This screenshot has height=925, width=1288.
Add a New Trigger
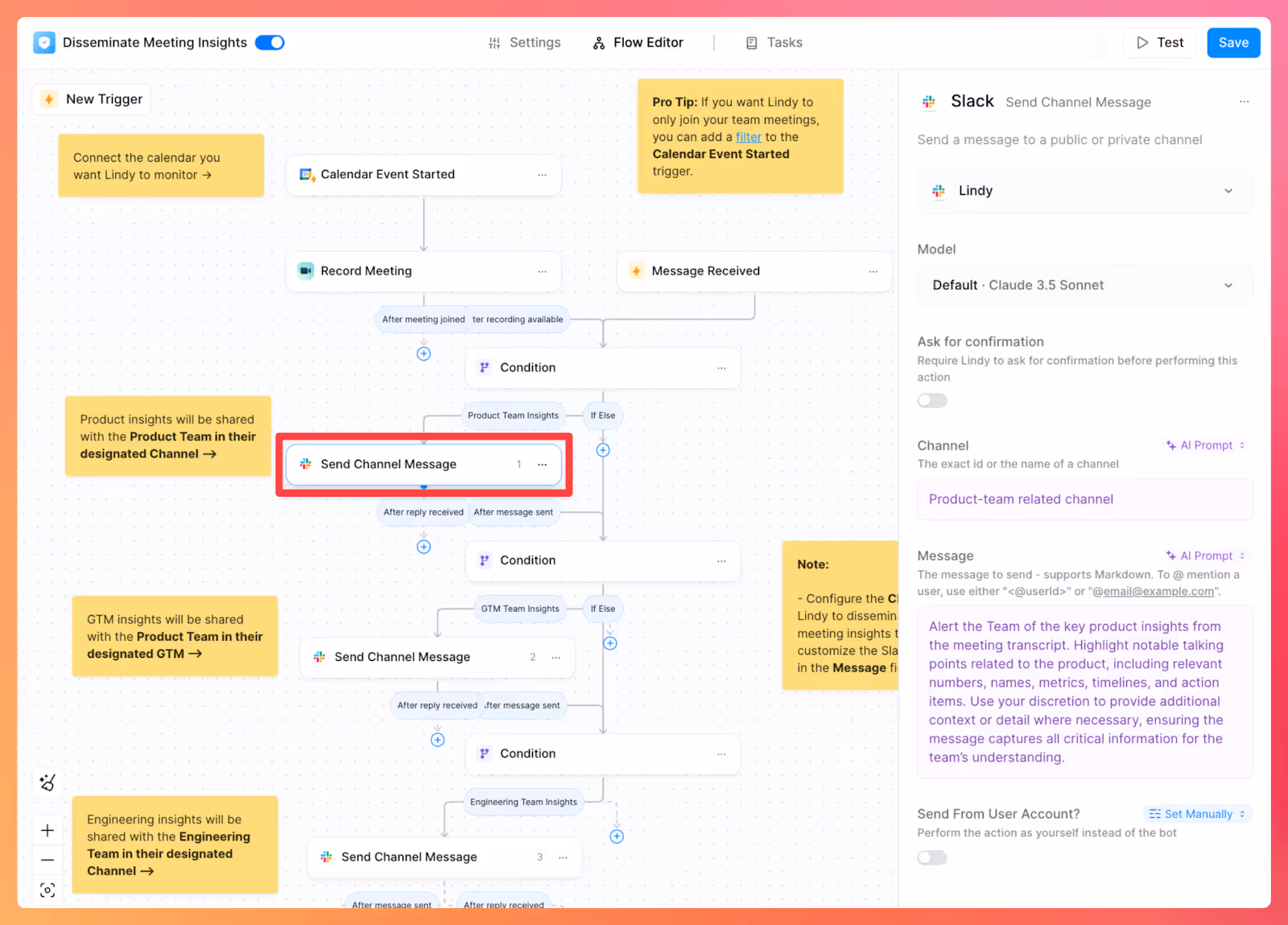(x=92, y=99)
